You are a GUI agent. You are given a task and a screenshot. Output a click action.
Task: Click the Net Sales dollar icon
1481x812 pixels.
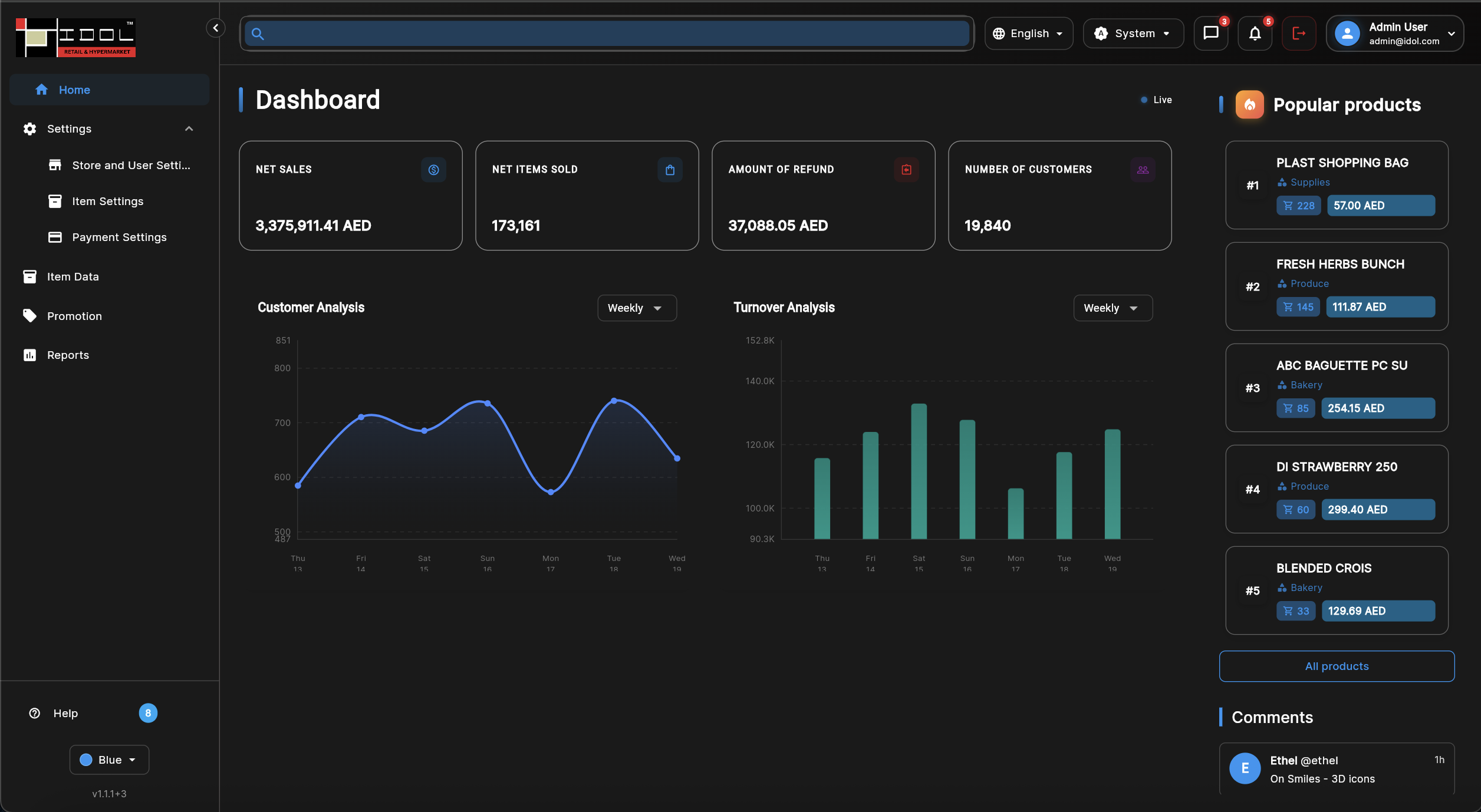[433, 170]
